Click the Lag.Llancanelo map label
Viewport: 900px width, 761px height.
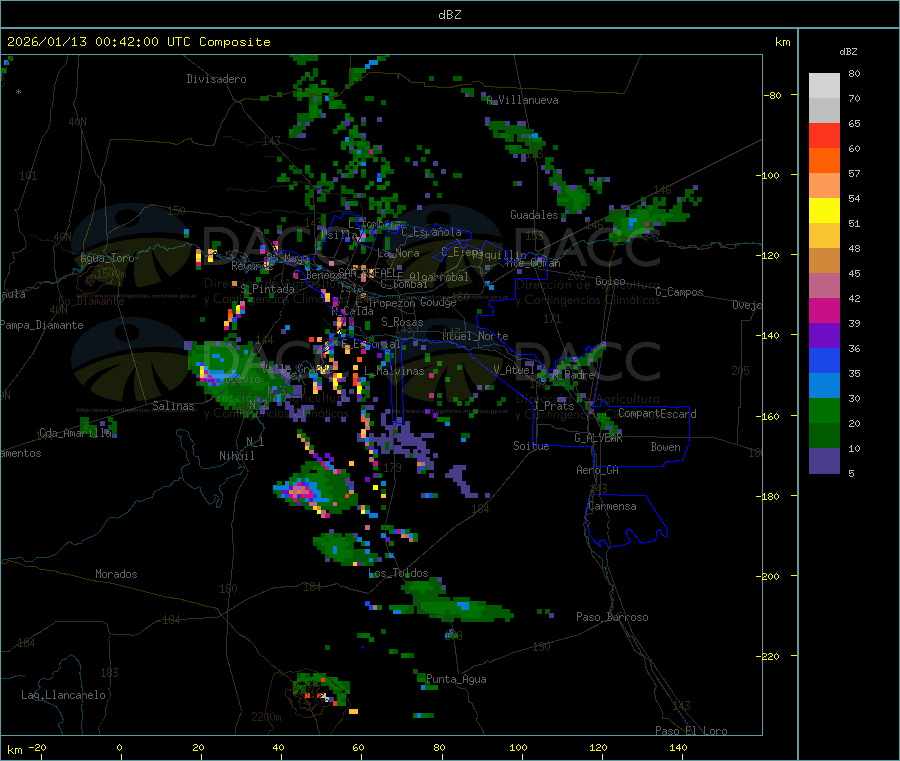[63, 695]
